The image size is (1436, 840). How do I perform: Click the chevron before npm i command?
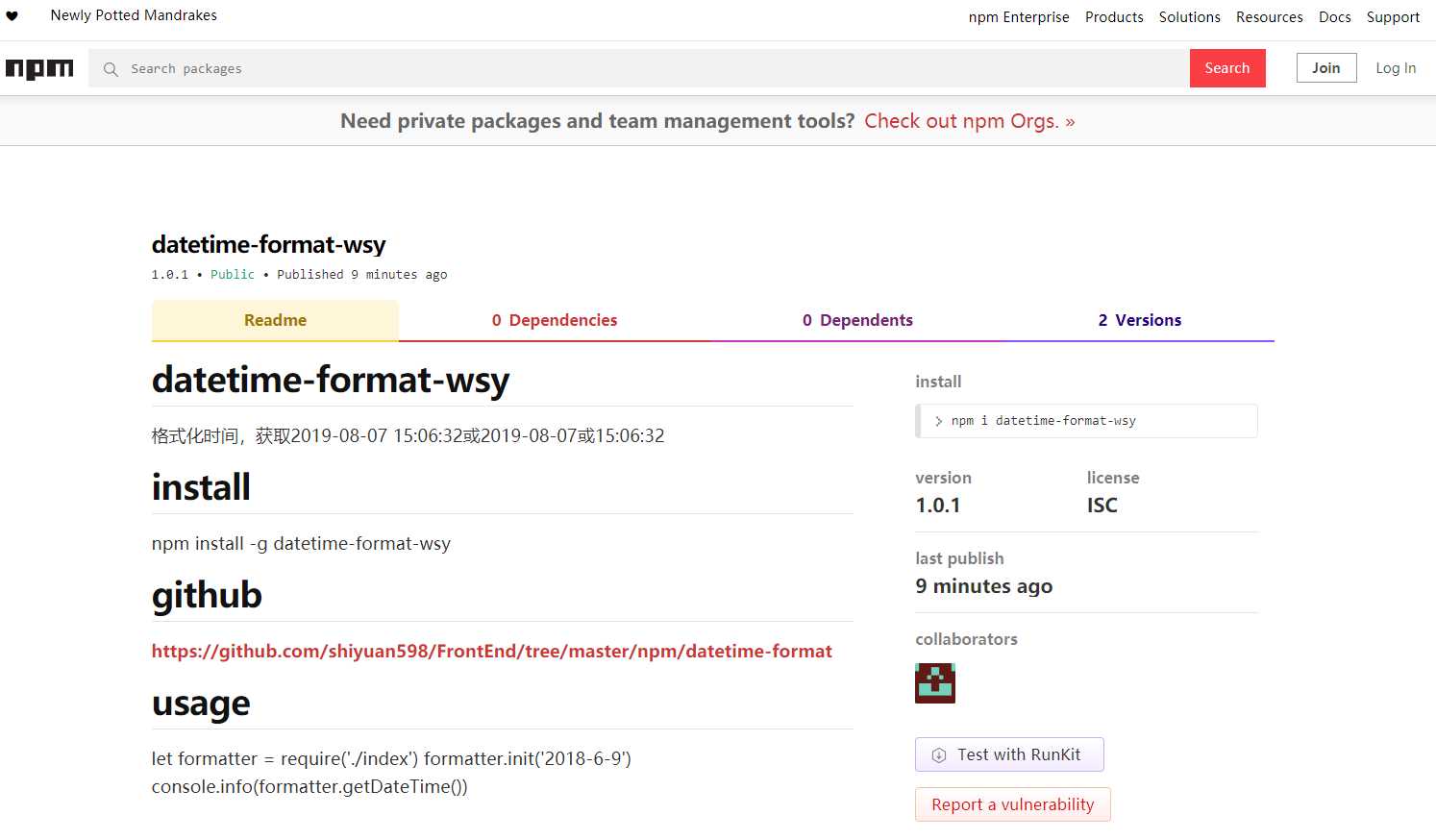point(938,421)
